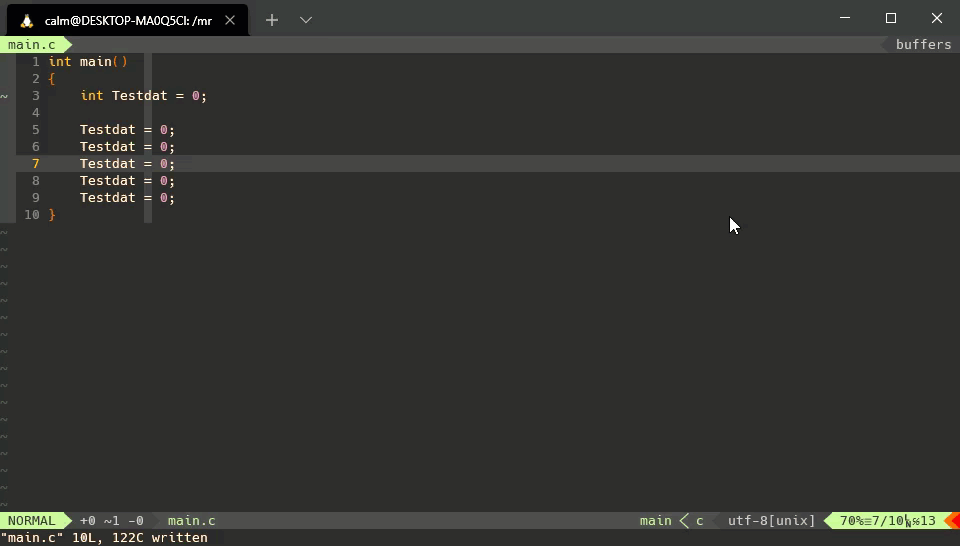Click the red warning segment in statusline
This screenshot has width=960, height=546.
[953, 521]
